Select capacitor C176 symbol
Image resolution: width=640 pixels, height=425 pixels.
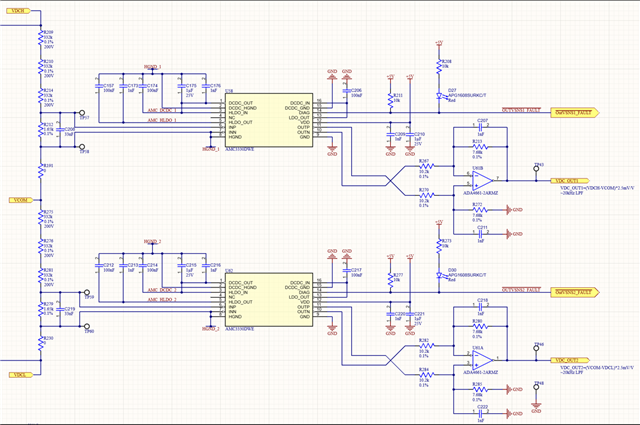[x=206, y=86]
